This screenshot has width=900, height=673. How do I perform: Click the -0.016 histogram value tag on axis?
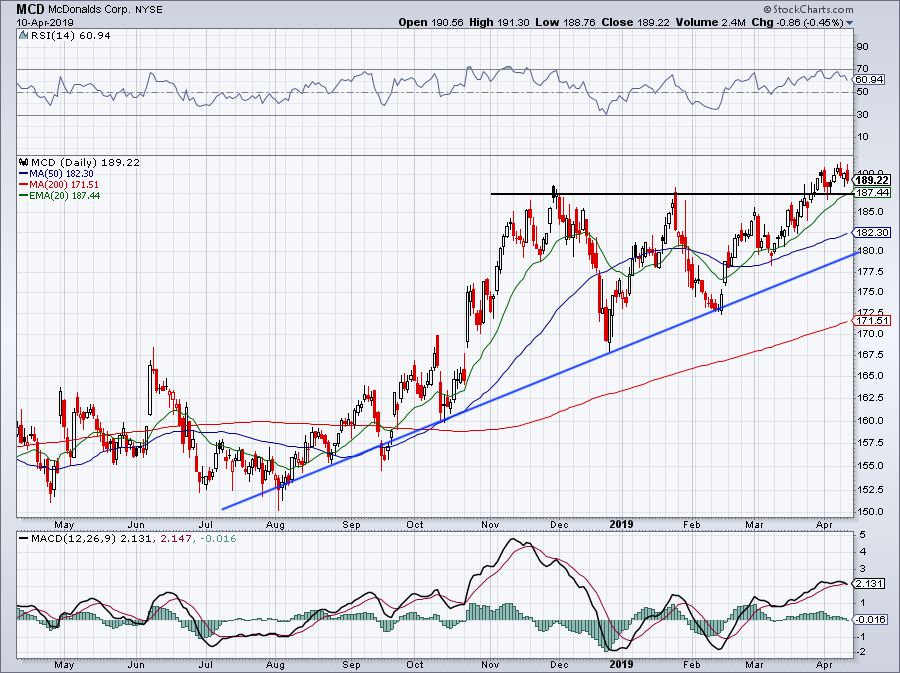coord(871,620)
